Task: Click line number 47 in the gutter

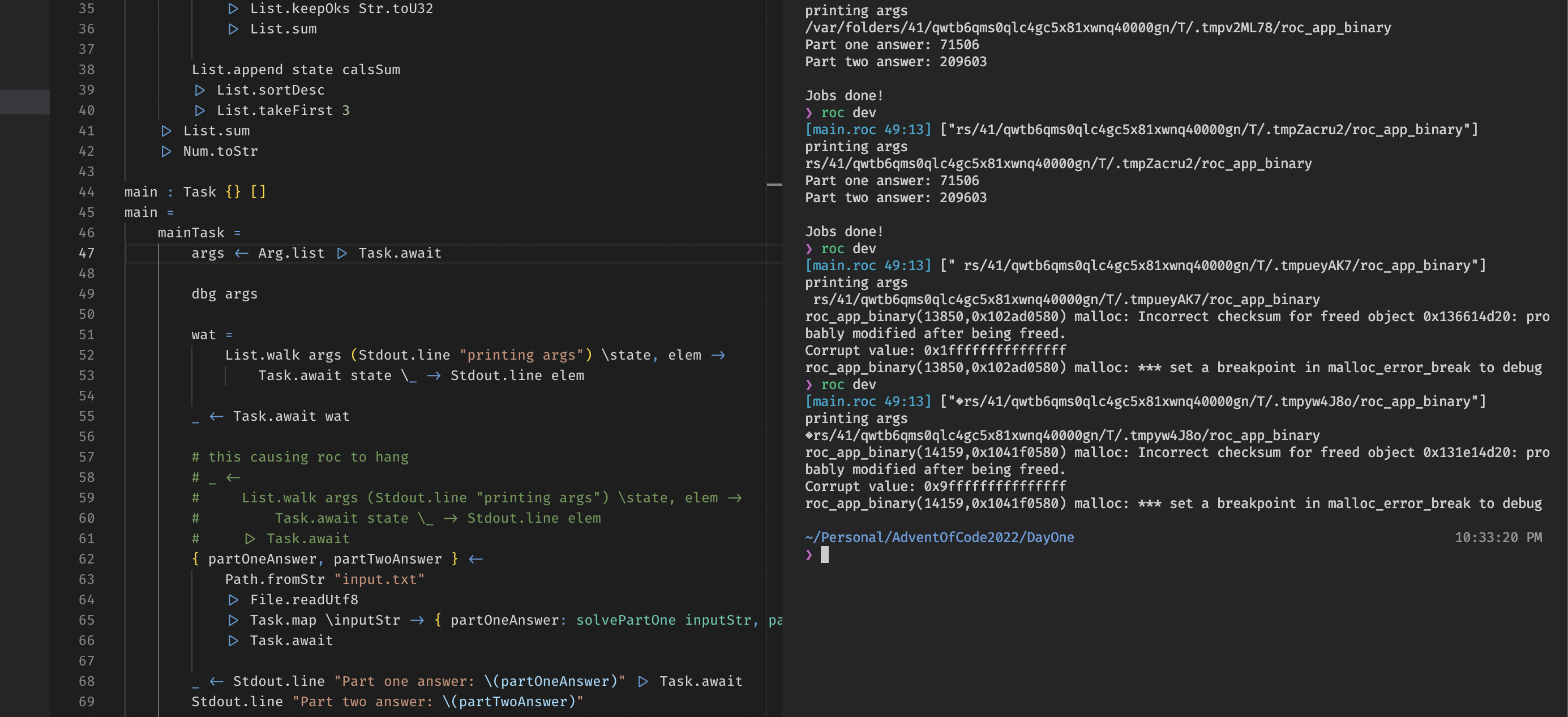Action: [87, 253]
